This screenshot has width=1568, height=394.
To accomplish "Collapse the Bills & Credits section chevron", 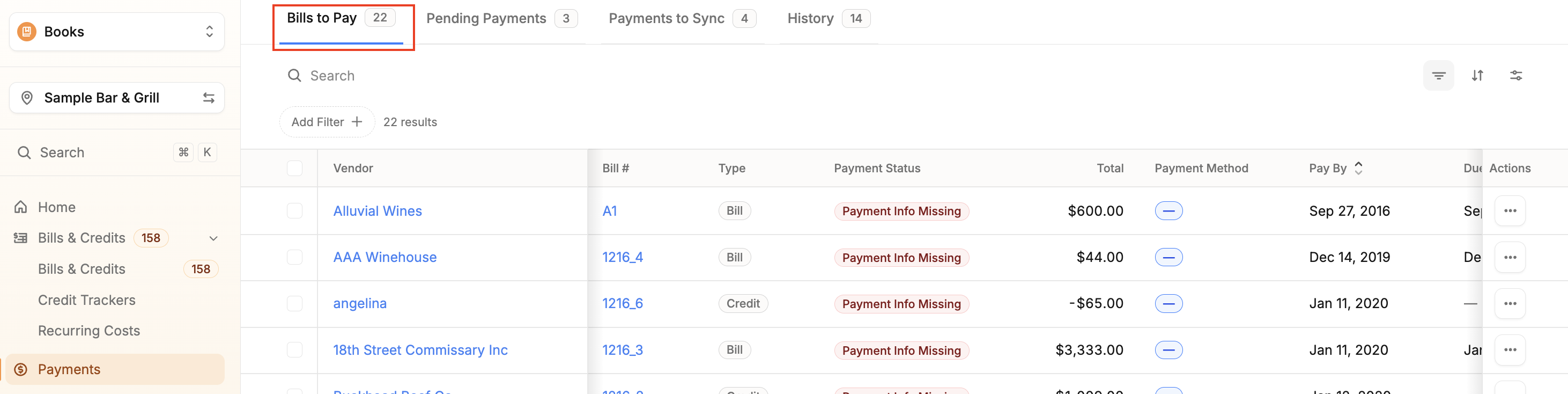I will tap(213, 238).
